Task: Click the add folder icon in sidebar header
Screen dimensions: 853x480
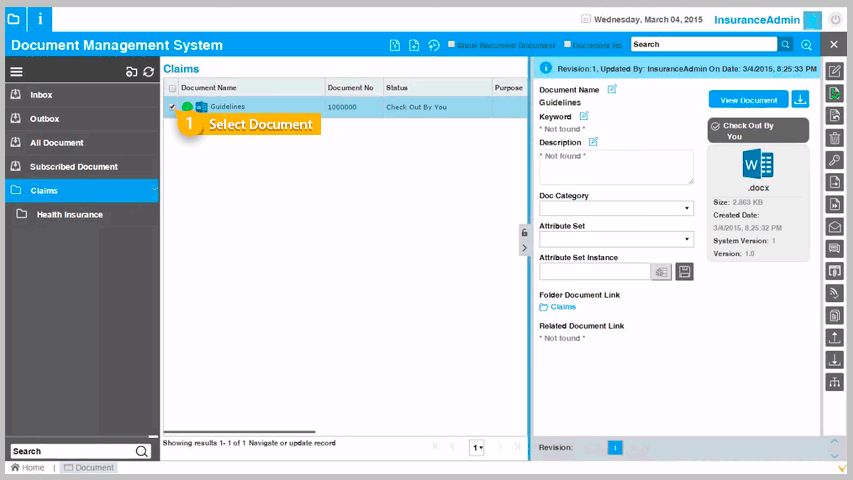Action: coord(131,72)
